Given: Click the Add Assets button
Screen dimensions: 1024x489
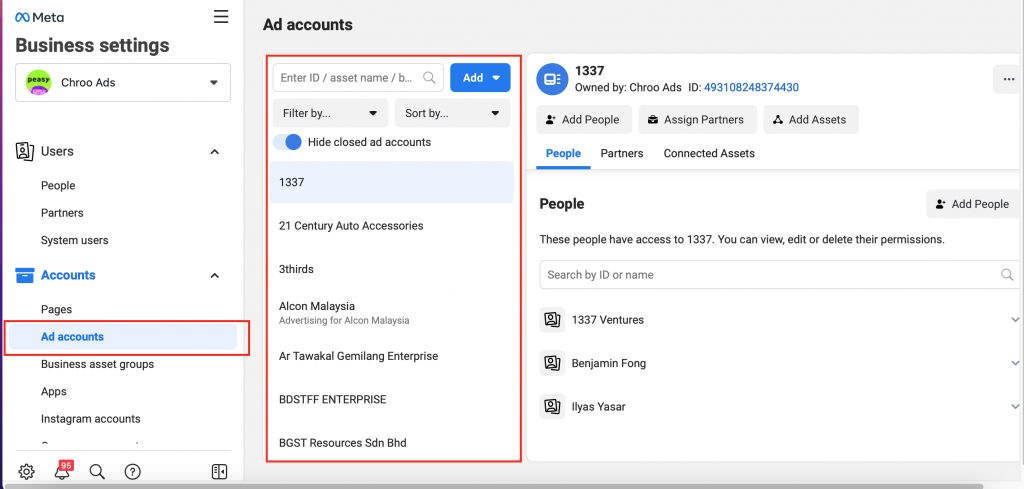Looking at the screenshot, I should tap(811, 119).
